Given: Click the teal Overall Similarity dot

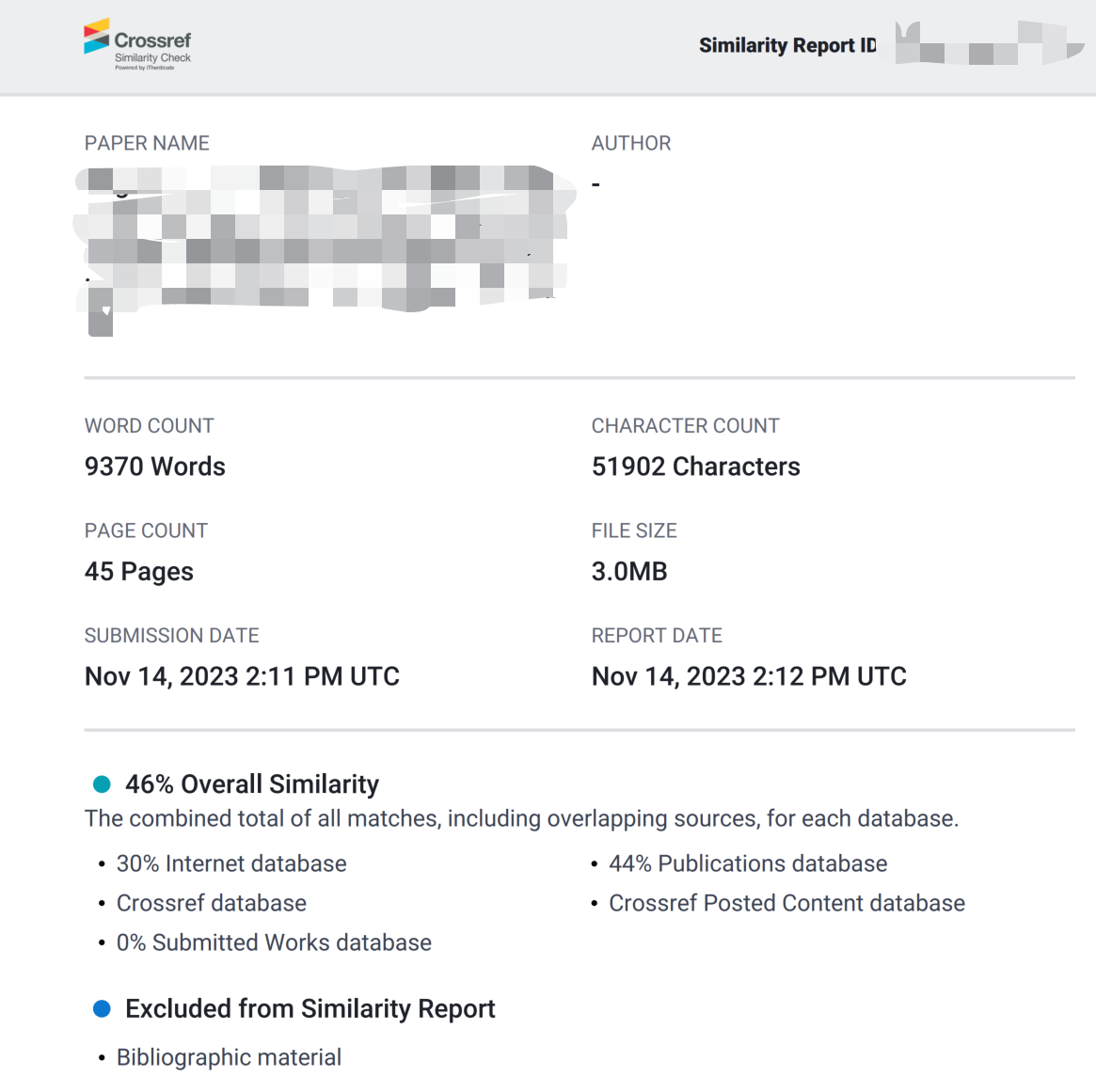Looking at the screenshot, I should pos(102,784).
